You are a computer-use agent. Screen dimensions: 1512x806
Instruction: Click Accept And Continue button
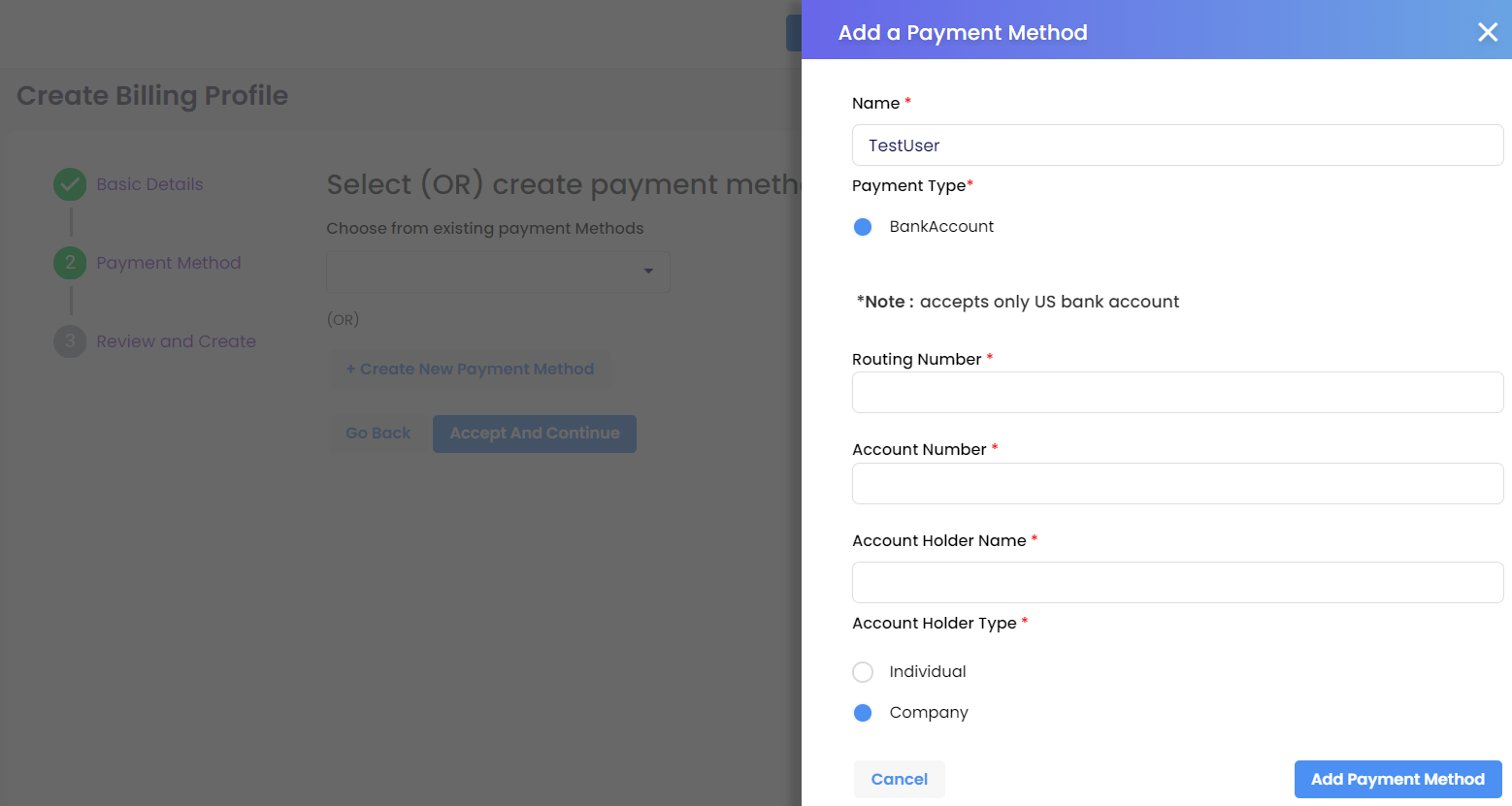(535, 434)
